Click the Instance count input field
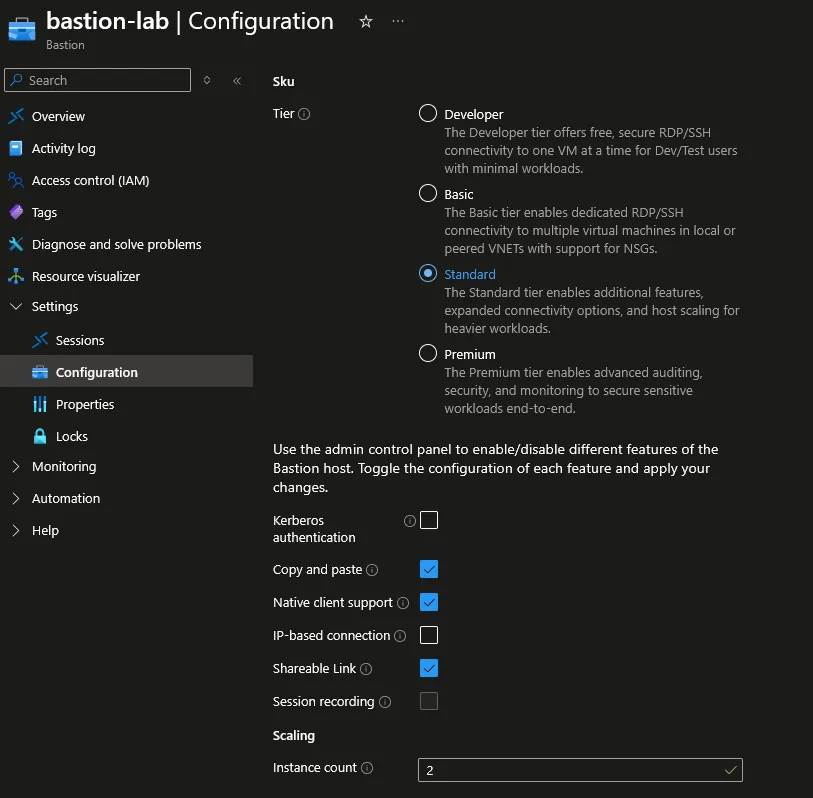Image resolution: width=813 pixels, height=798 pixels. pos(580,770)
